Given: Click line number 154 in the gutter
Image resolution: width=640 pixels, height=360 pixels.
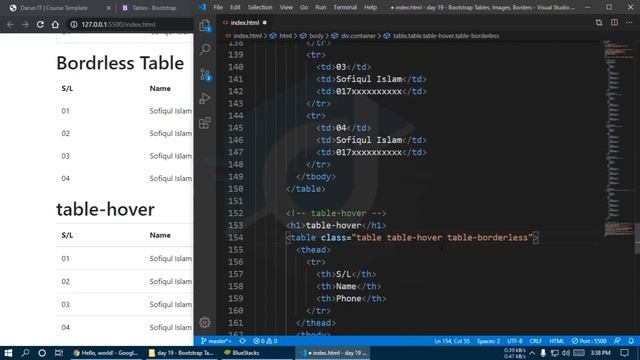Looking at the screenshot, I should (236, 238).
